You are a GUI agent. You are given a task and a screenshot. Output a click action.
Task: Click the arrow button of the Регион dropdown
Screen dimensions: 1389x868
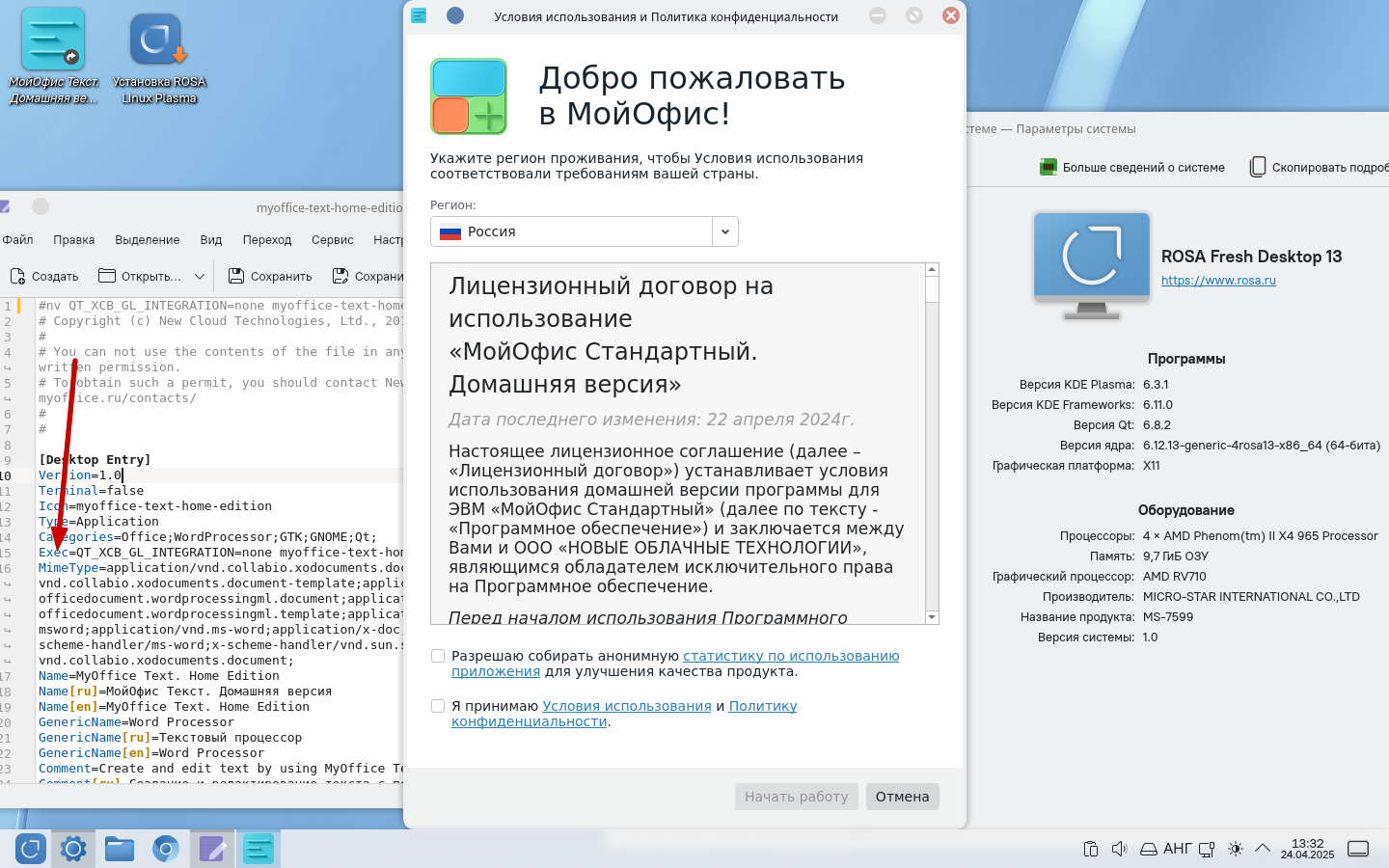(x=725, y=231)
